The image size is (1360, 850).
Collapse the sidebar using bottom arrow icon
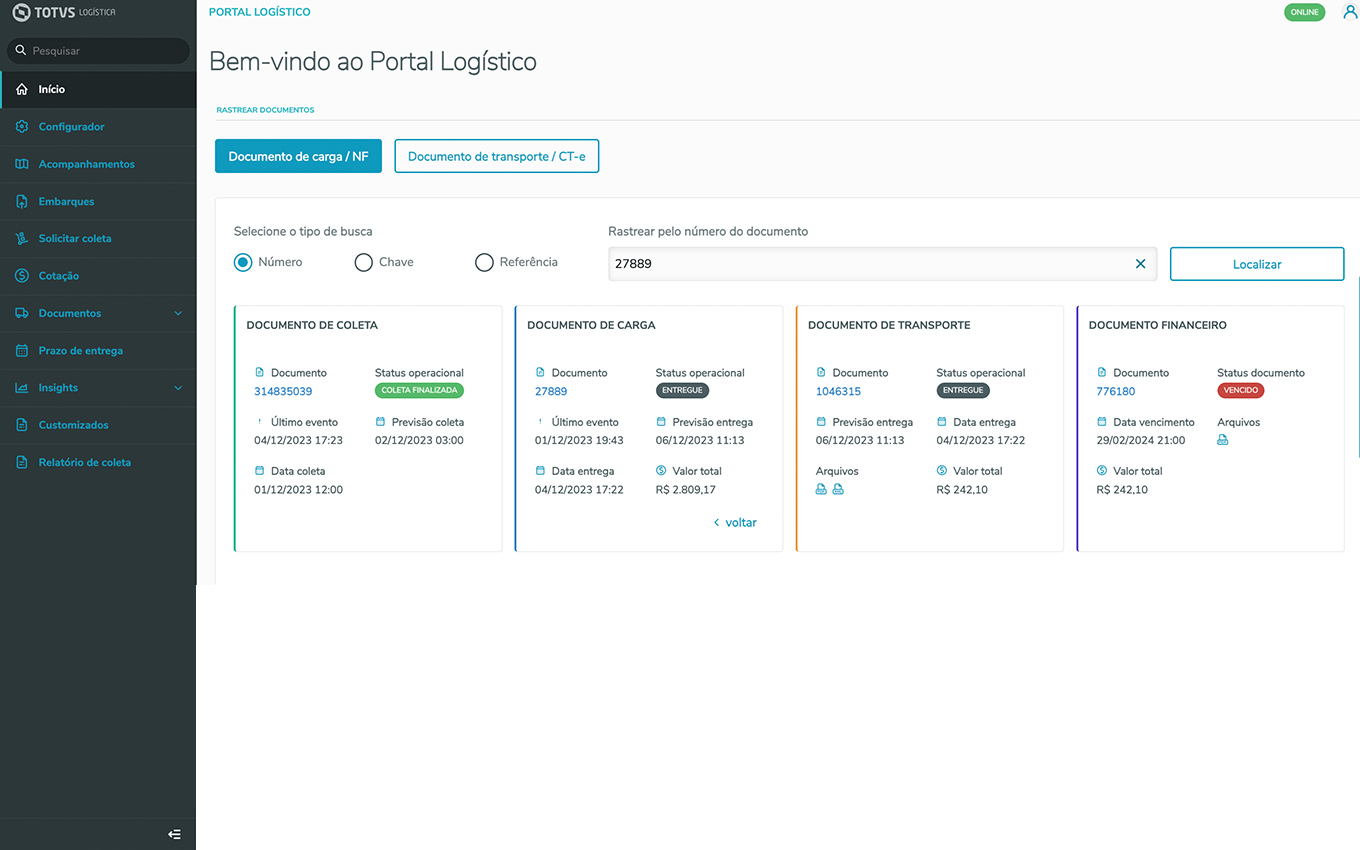(174, 834)
